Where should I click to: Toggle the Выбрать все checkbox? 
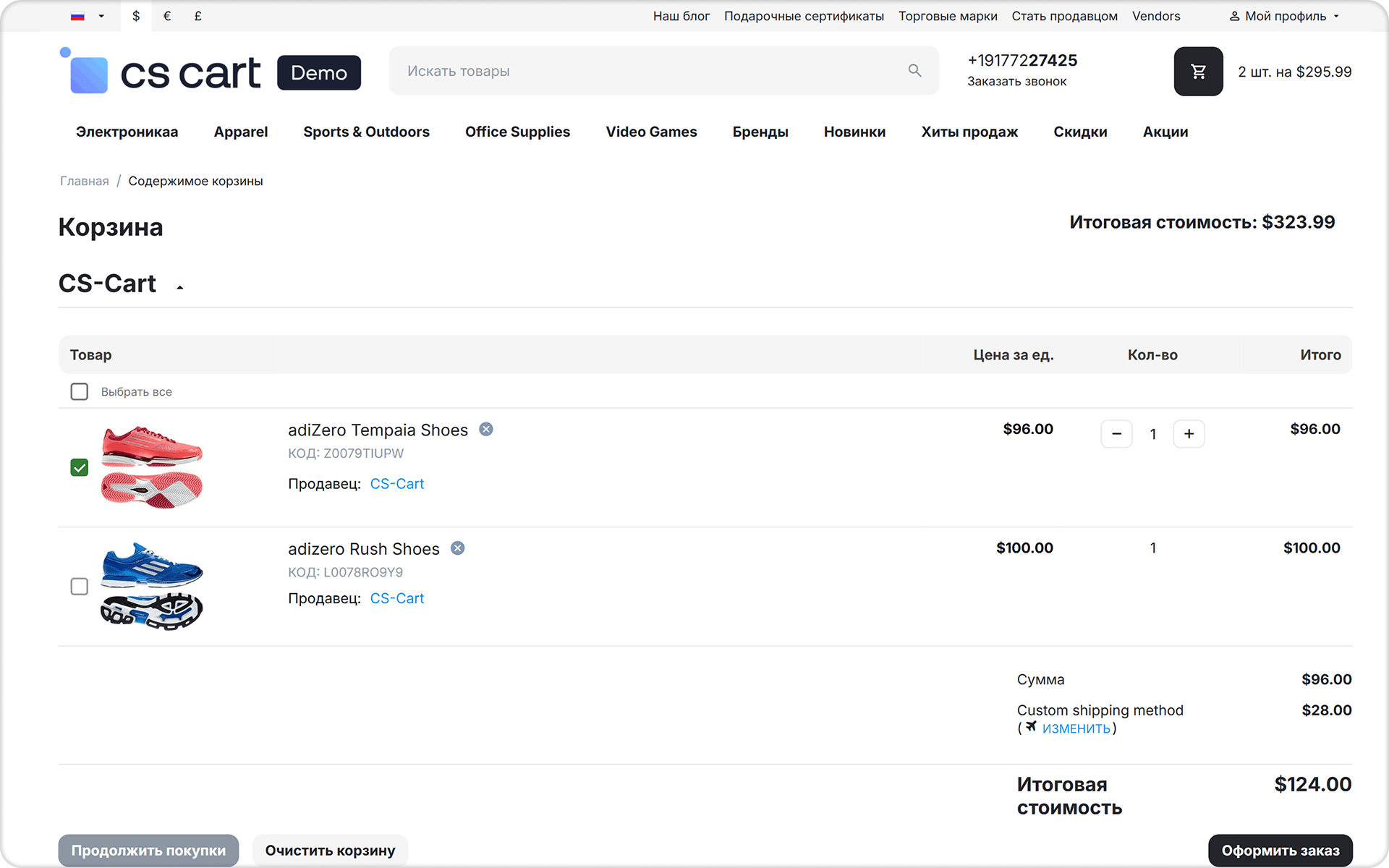[80, 391]
